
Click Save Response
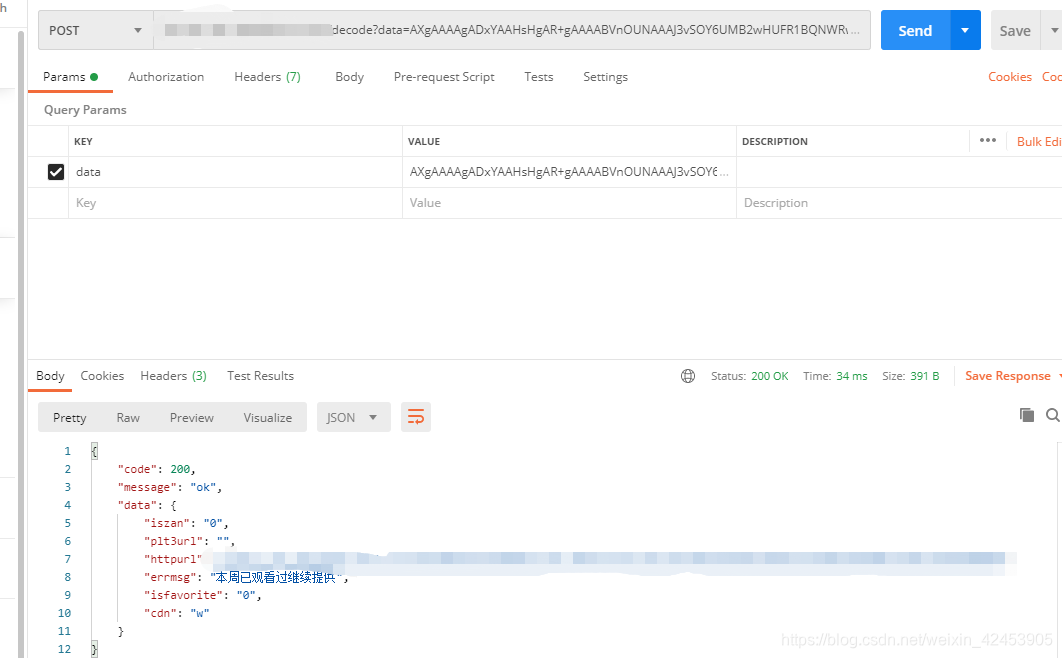click(1008, 376)
